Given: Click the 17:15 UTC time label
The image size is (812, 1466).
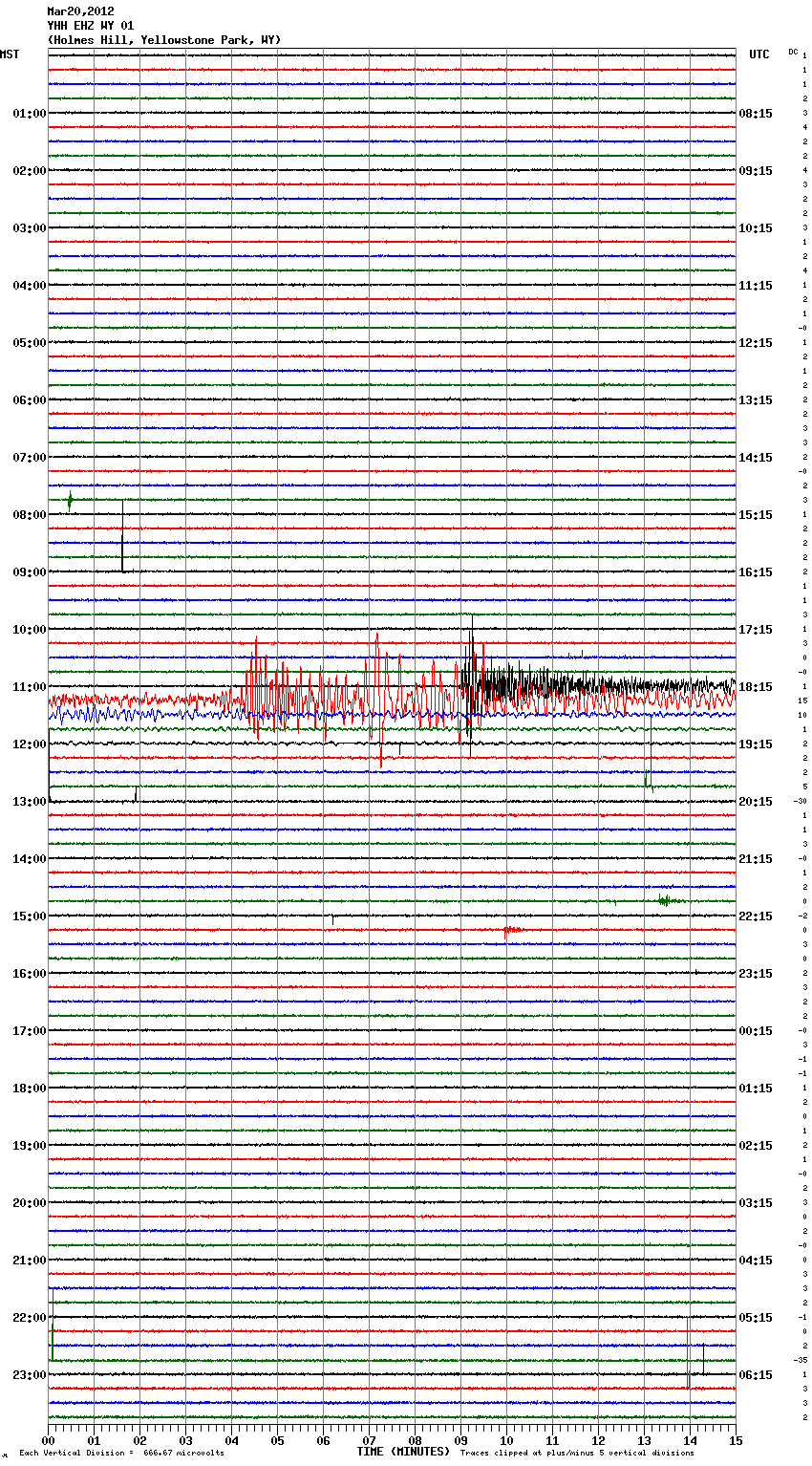Looking at the screenshot, I should pyautogui.click(x=756, y=630).
